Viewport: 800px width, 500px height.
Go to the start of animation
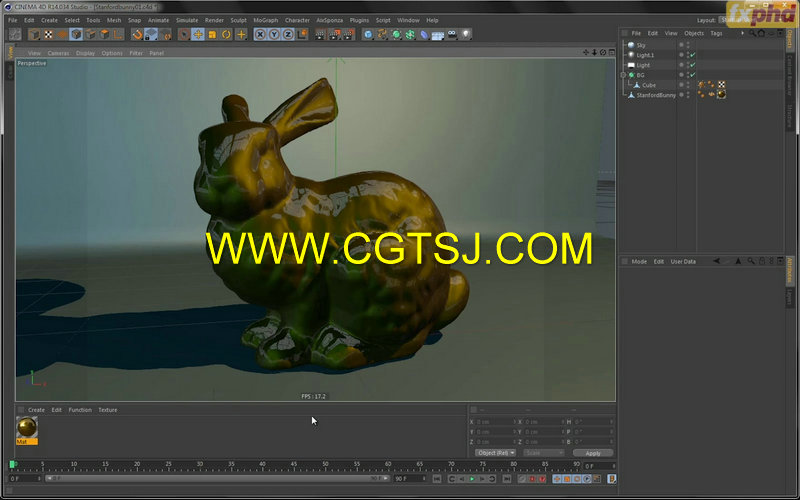(437, 479)
